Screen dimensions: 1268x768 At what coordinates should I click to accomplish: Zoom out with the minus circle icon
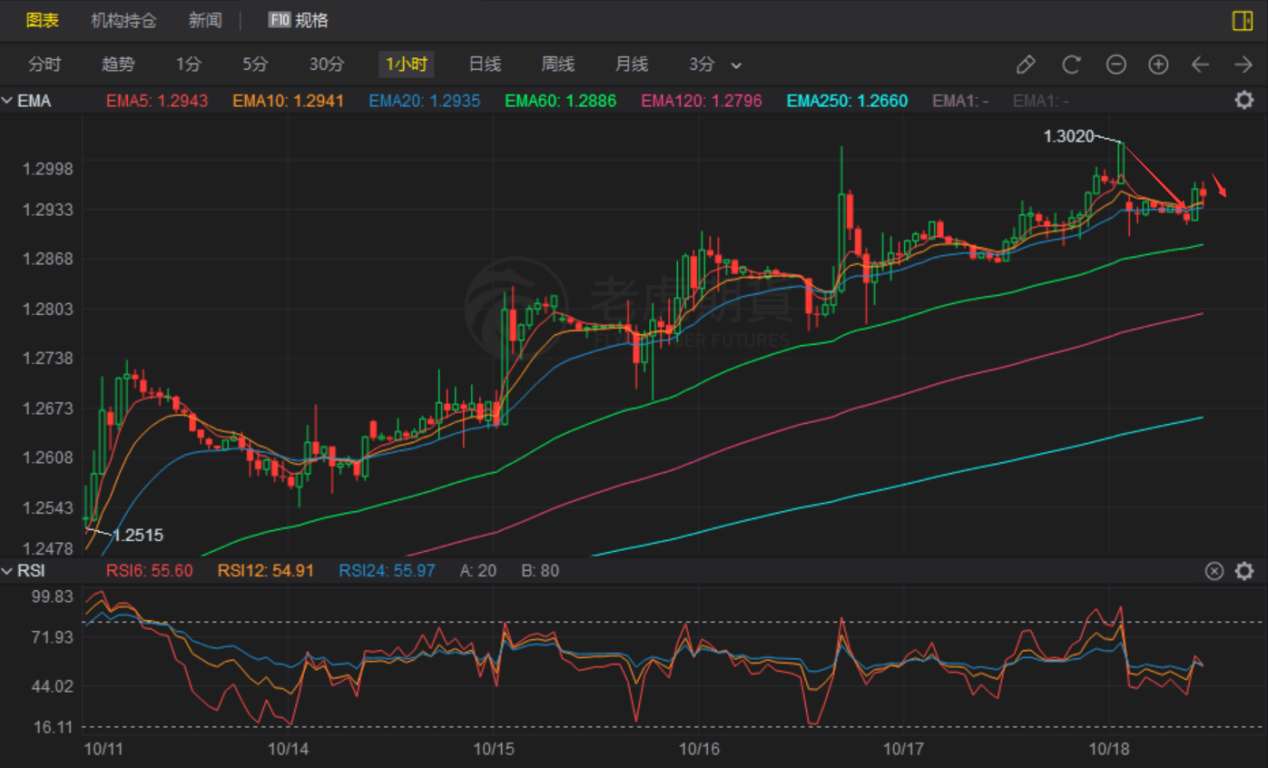point(1116,65)
